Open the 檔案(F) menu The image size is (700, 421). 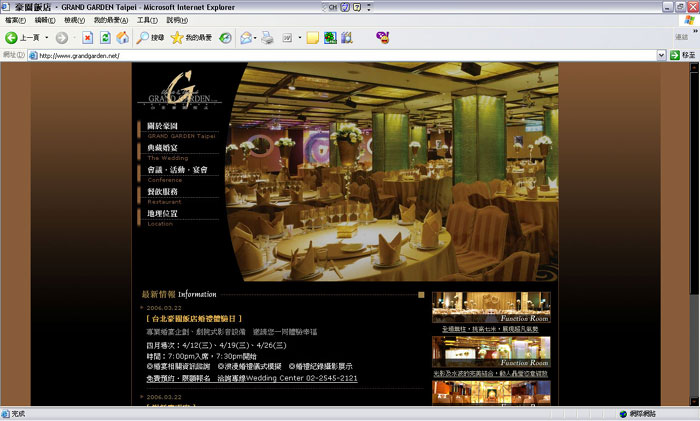pyautogui.click(x=16, y=20)
